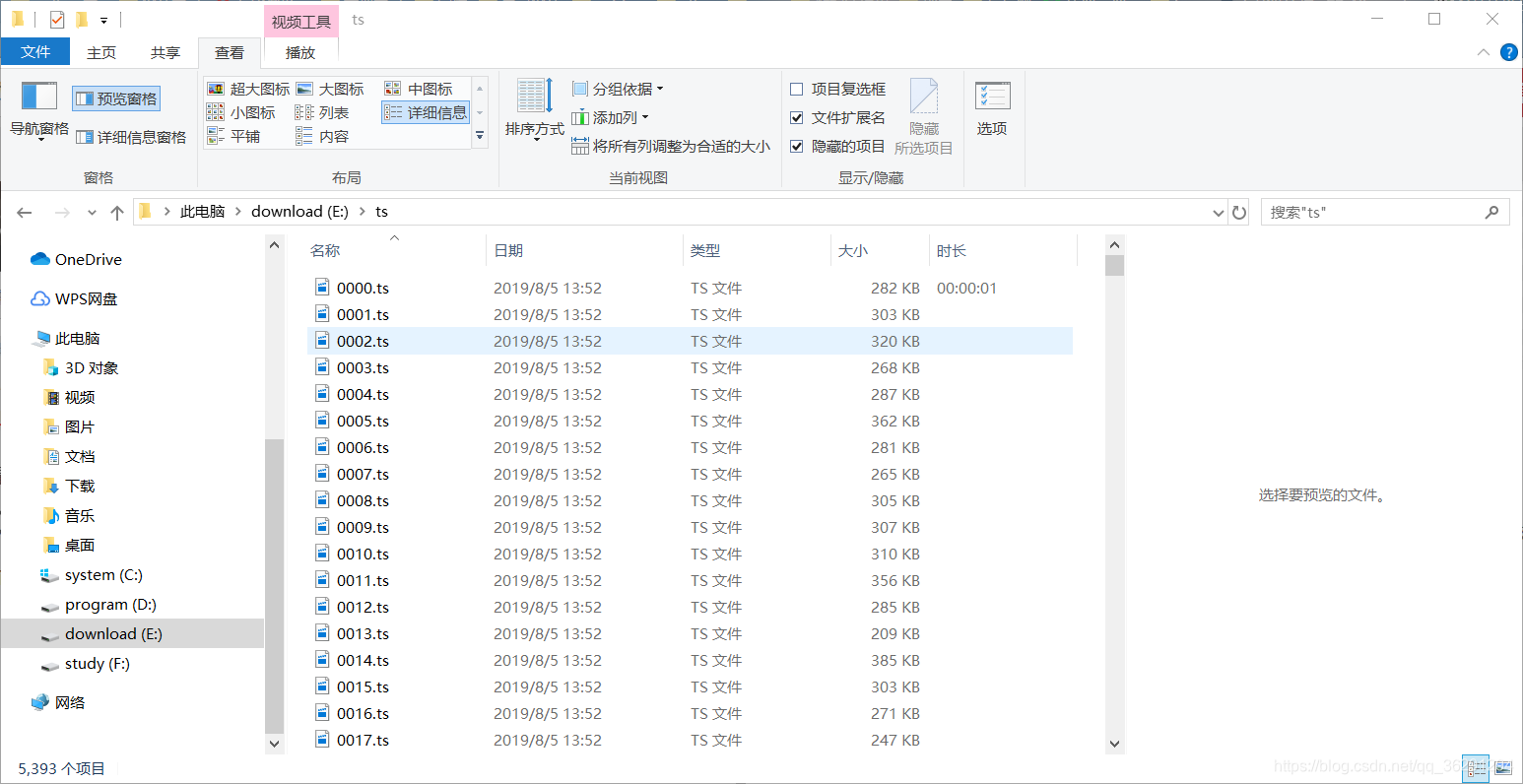Click download (E:) in the address bar

[x=299, y=212]
